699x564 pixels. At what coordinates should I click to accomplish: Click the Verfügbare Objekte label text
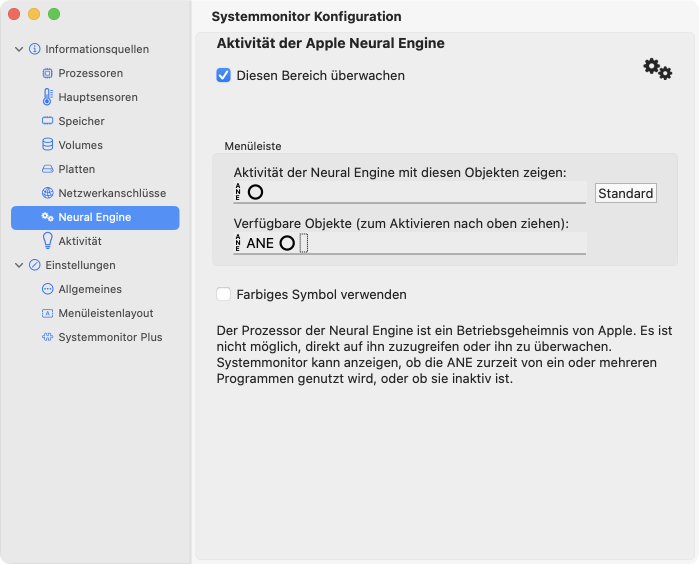tap(401, 223)
